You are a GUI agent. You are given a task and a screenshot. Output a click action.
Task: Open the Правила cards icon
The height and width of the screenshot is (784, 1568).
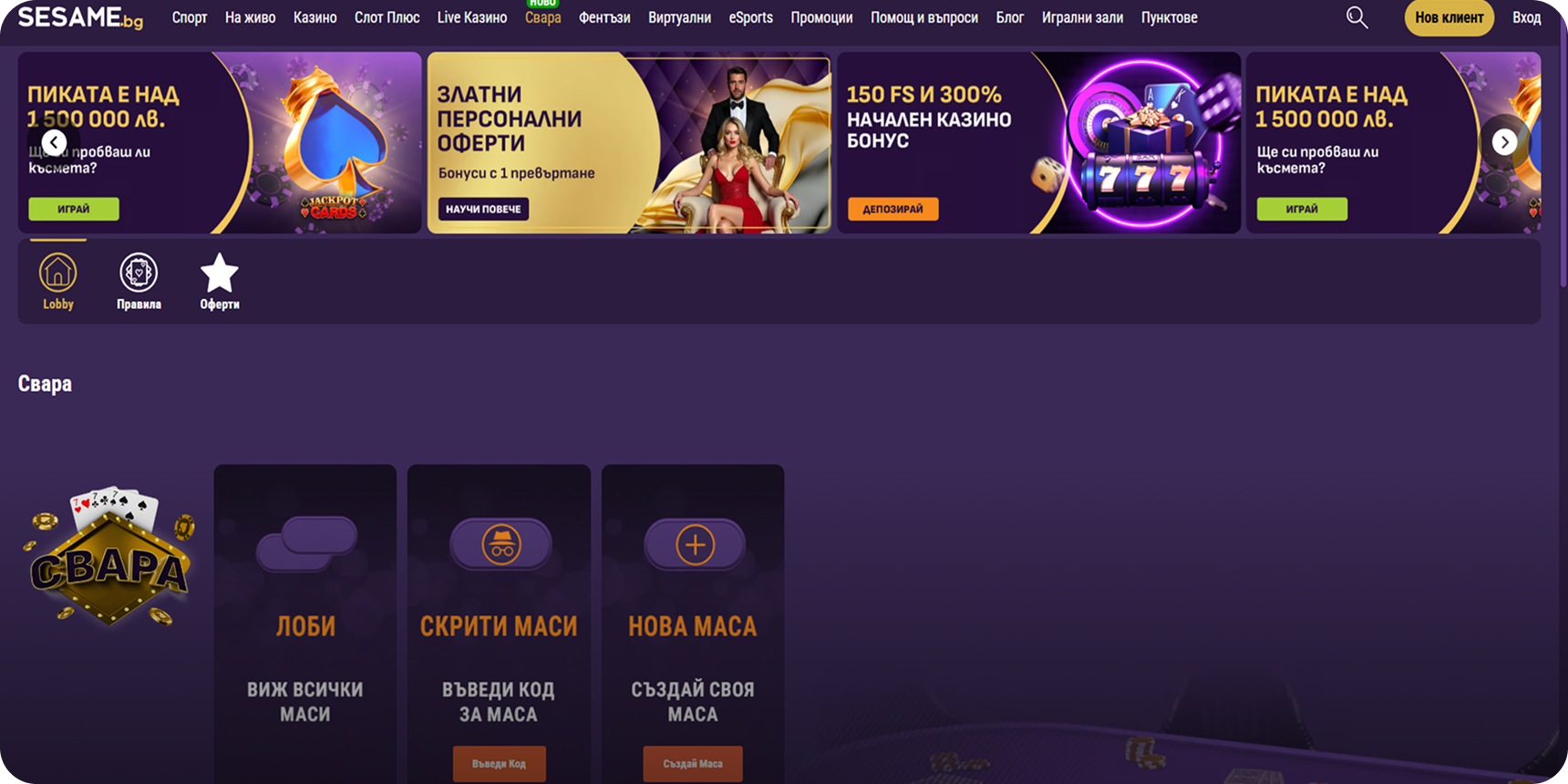pyautogui.click(x=139, y=273)
